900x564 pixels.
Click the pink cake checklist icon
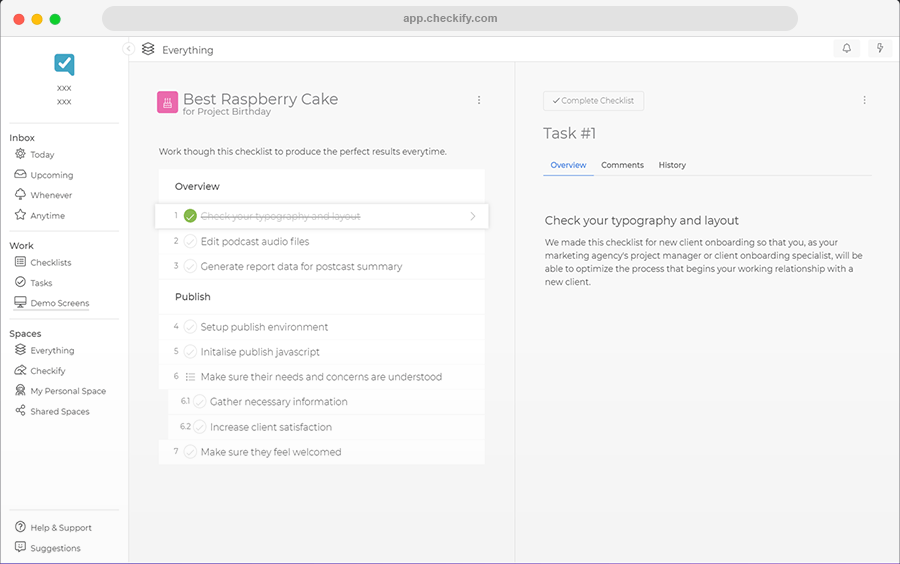click(167, 102)
